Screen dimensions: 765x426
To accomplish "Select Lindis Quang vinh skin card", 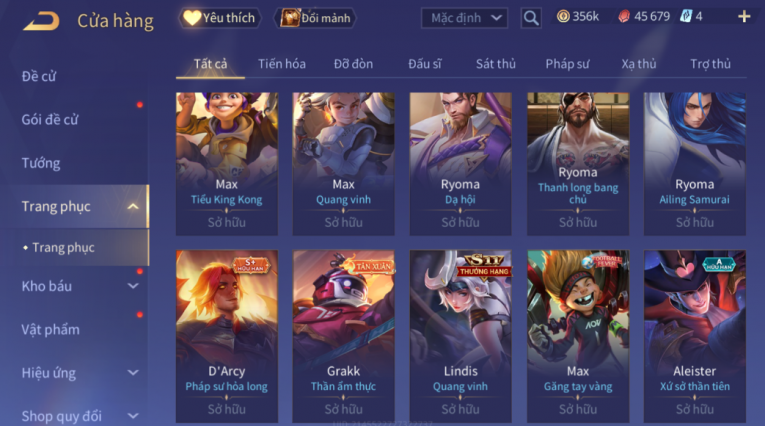I will pyautogui.click(x=461, y=336).
